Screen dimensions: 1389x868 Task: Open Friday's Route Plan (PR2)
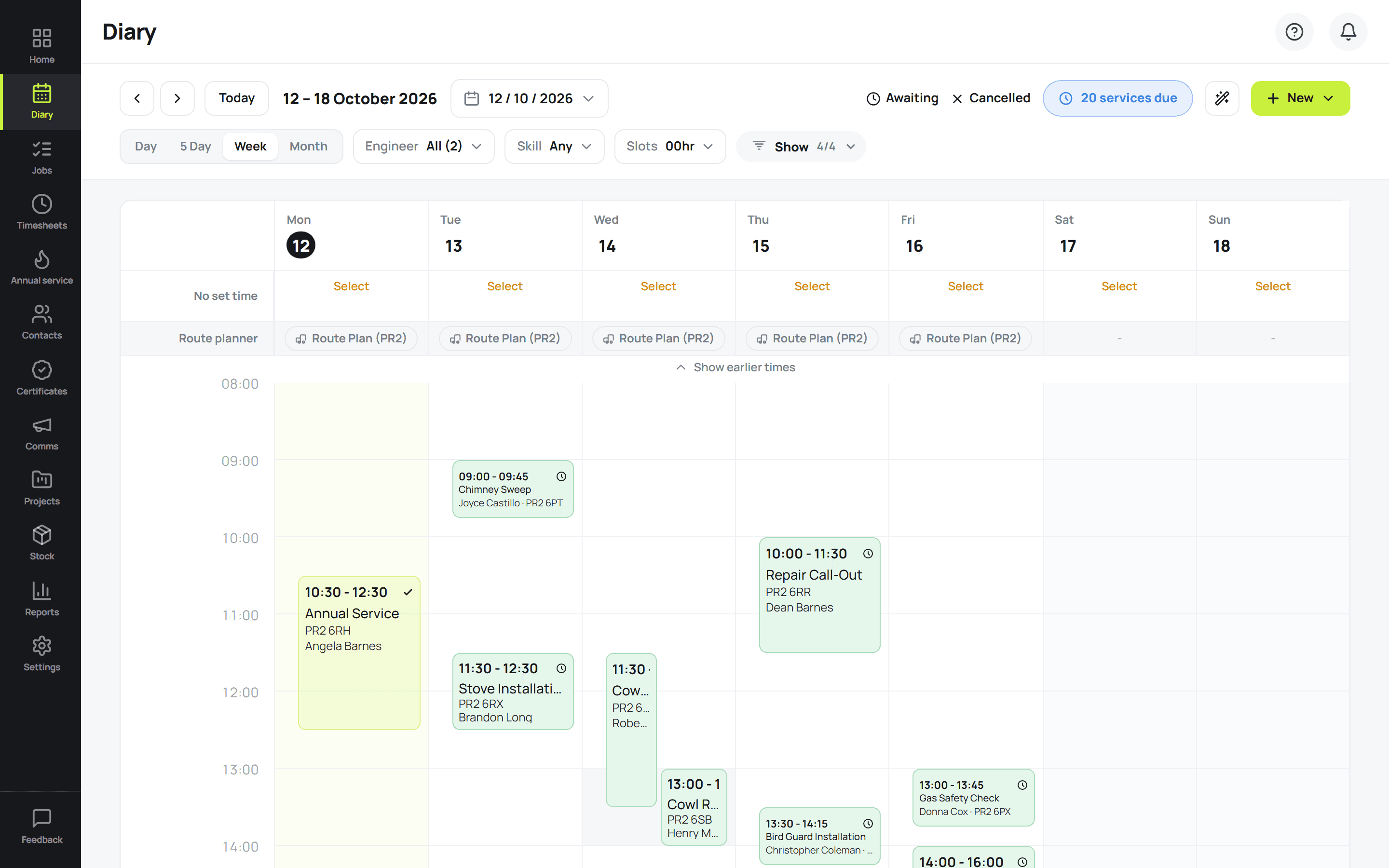coord(966,338)
